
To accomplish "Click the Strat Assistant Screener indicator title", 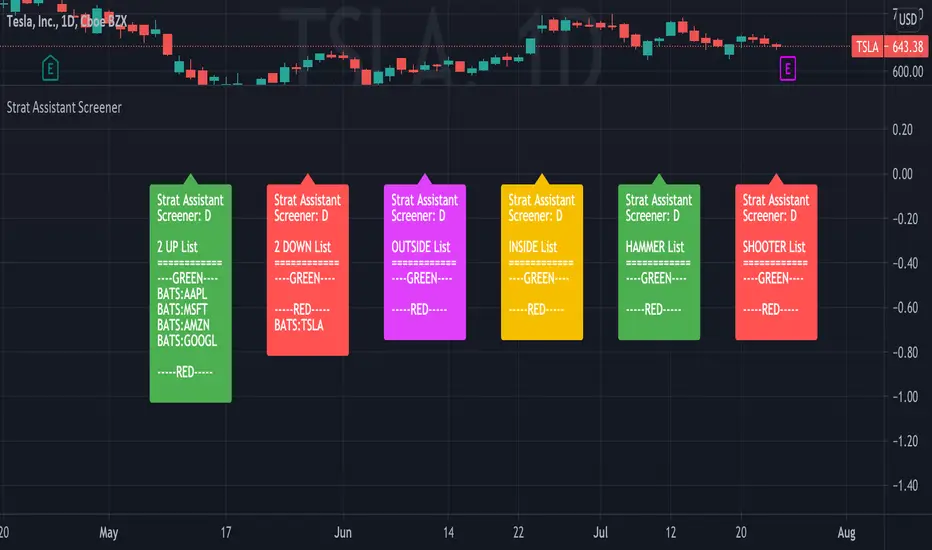I will point(64,106).
